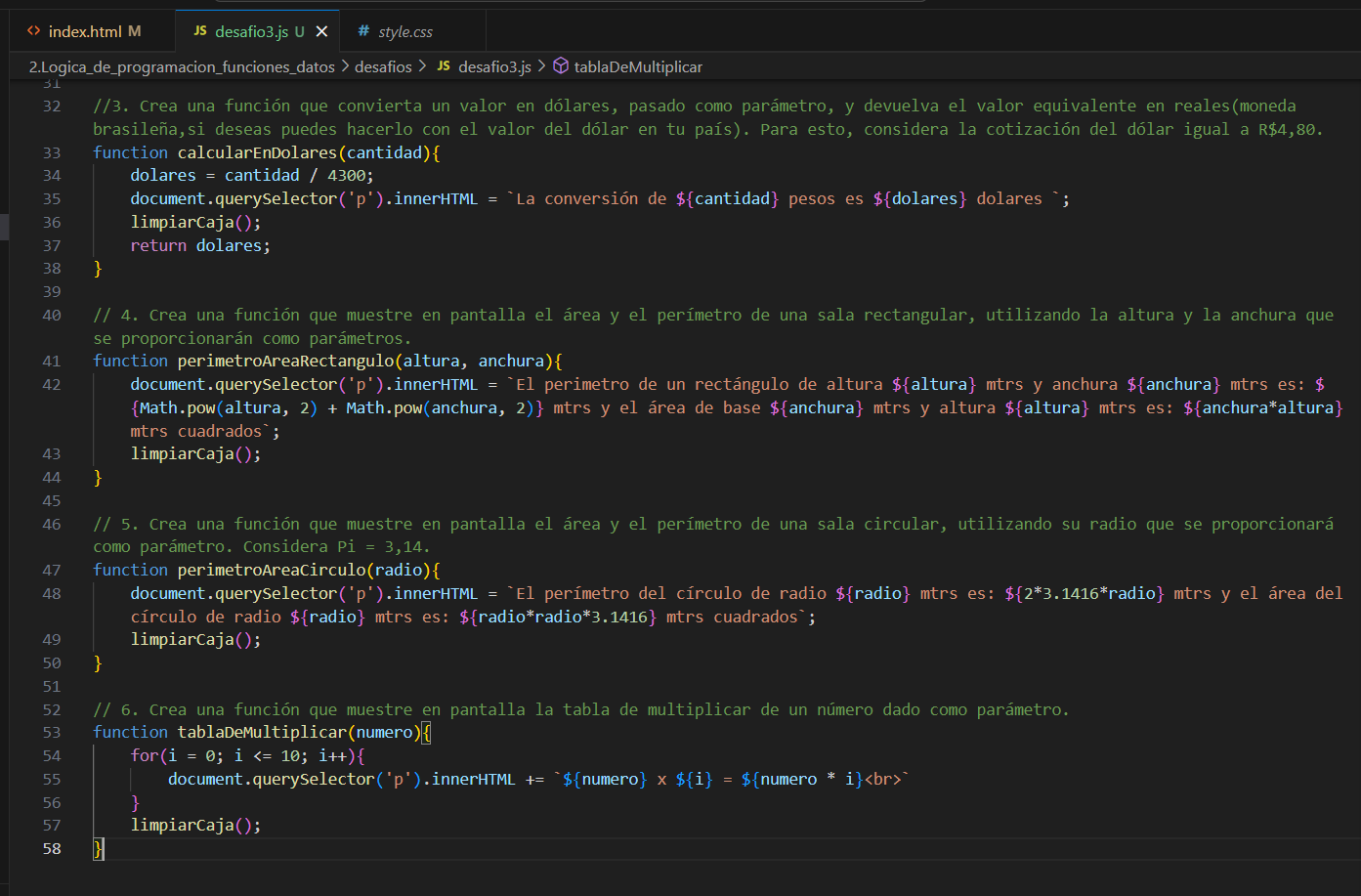The image size is (1361, 896).
Task: Click the closing brace on line 56
Action: (136, 802)
